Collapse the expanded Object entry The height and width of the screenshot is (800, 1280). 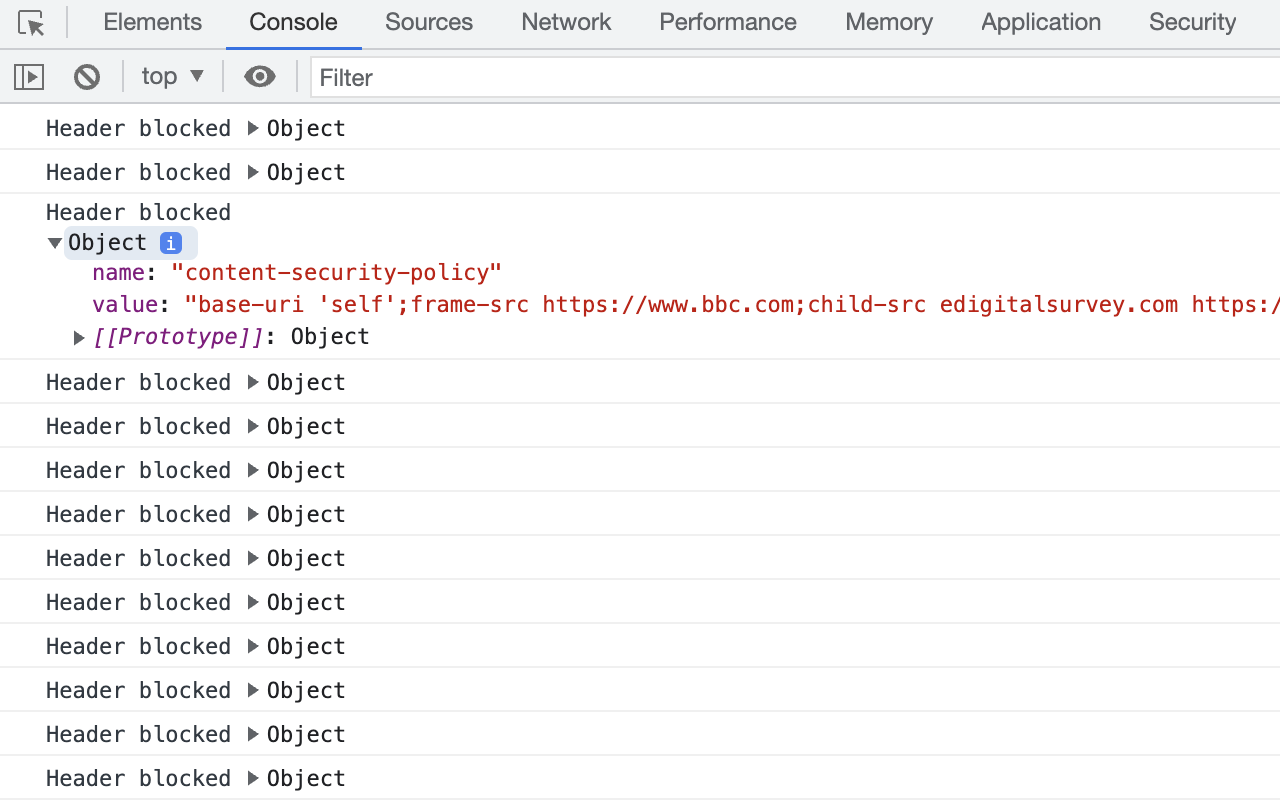point(55,243)
